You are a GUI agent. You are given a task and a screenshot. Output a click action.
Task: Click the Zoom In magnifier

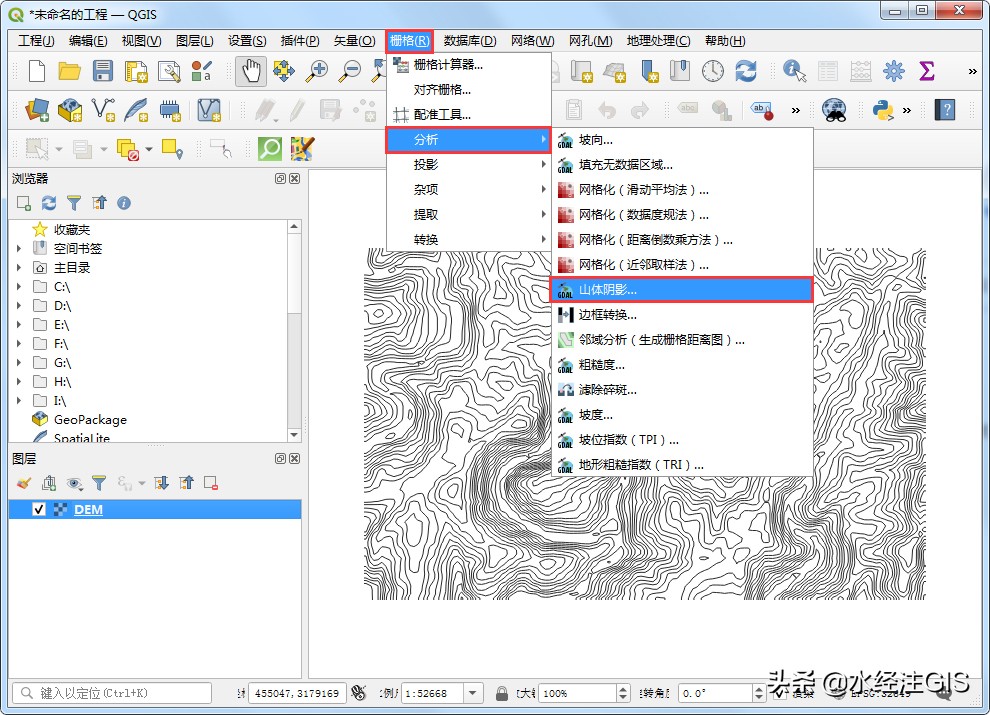click(x=317, y=71)
